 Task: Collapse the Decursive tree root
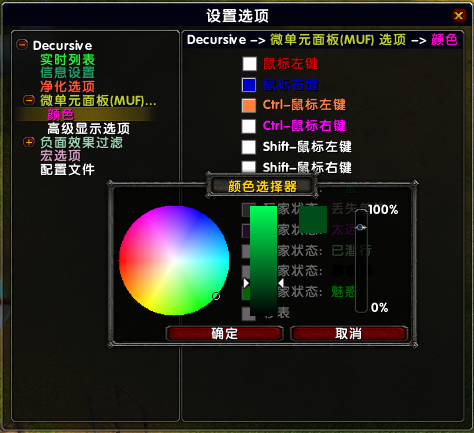pyautogui.click(x=22, y=44)
